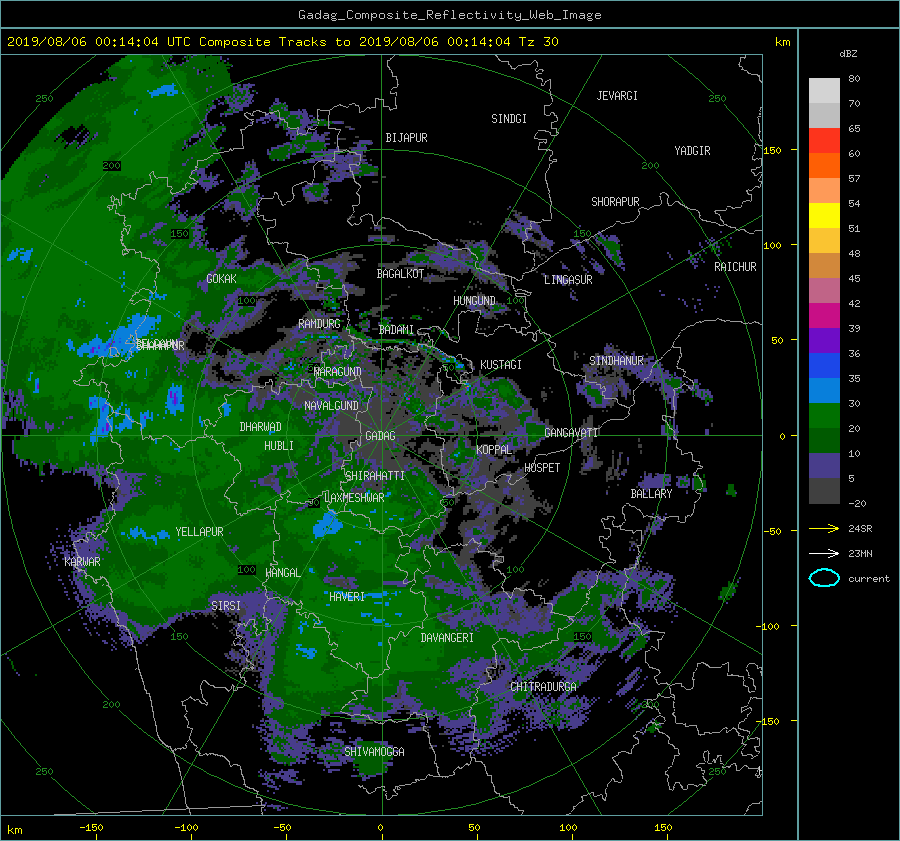This screenshot has height=841, width=900.
Task: Click the NARAGUND city label
Action: [338, 372]
